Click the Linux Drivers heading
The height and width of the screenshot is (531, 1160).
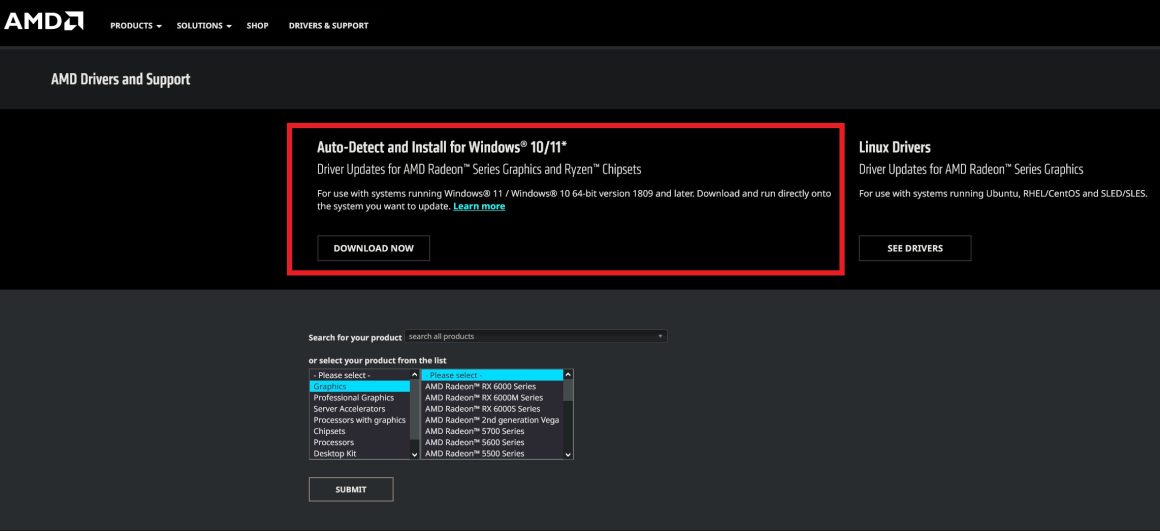tap(894, 146)
